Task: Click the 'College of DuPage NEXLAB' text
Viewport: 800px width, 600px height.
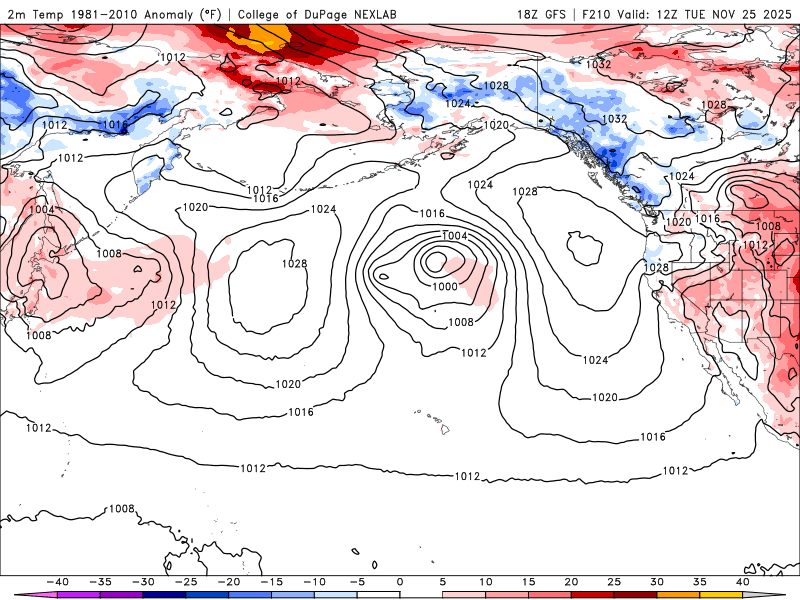Action: pyautogui.click(x=317, y=14)
